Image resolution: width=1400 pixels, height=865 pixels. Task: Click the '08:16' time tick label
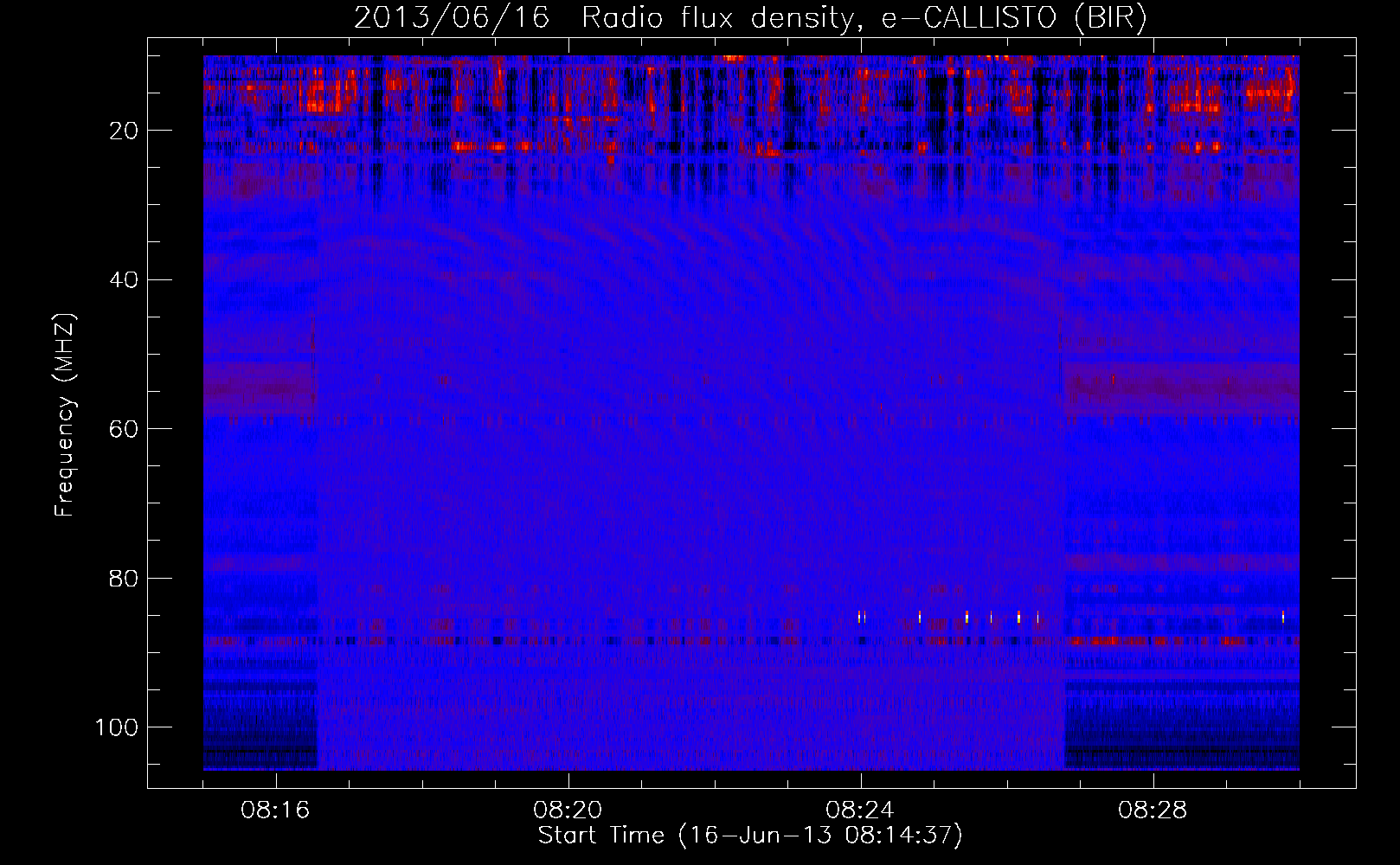pyautogui.click(x=275, y=811)
